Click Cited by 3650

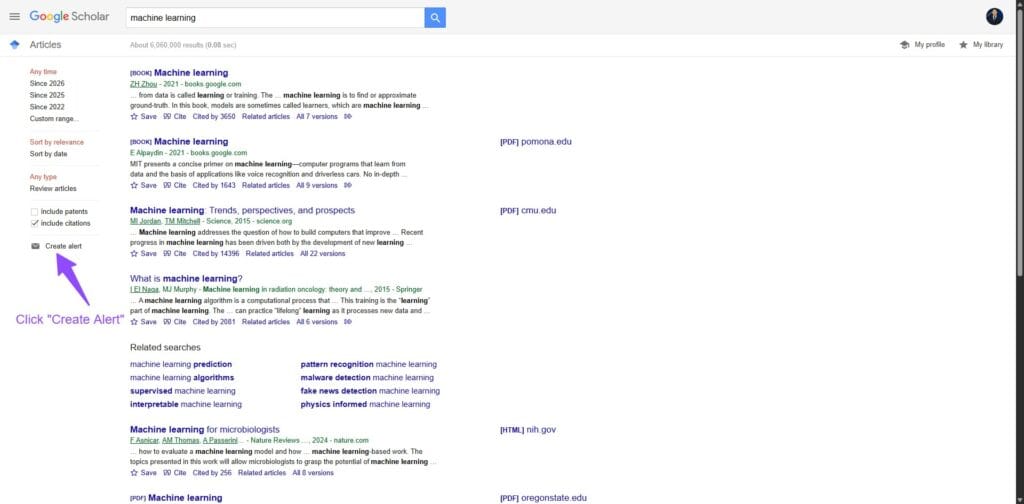click(x=214, y=117)
